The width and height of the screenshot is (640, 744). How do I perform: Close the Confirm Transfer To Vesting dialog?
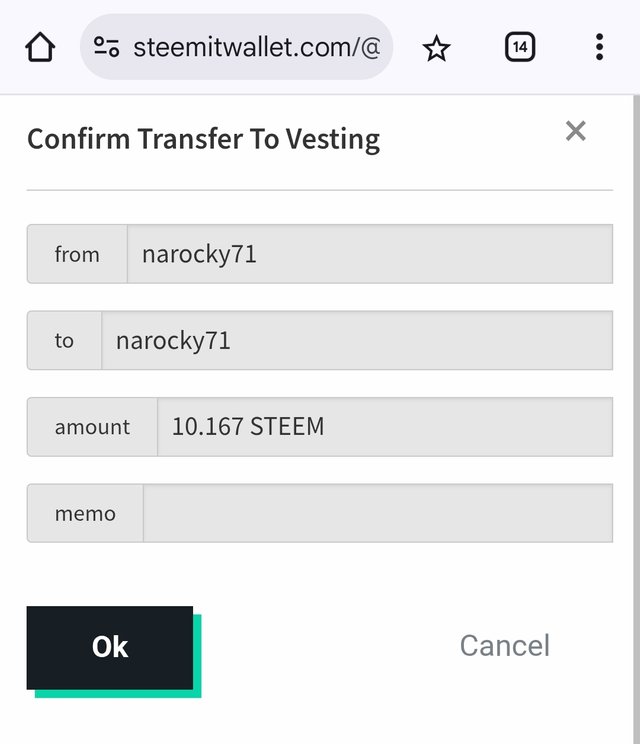click(x=575, y=131)
